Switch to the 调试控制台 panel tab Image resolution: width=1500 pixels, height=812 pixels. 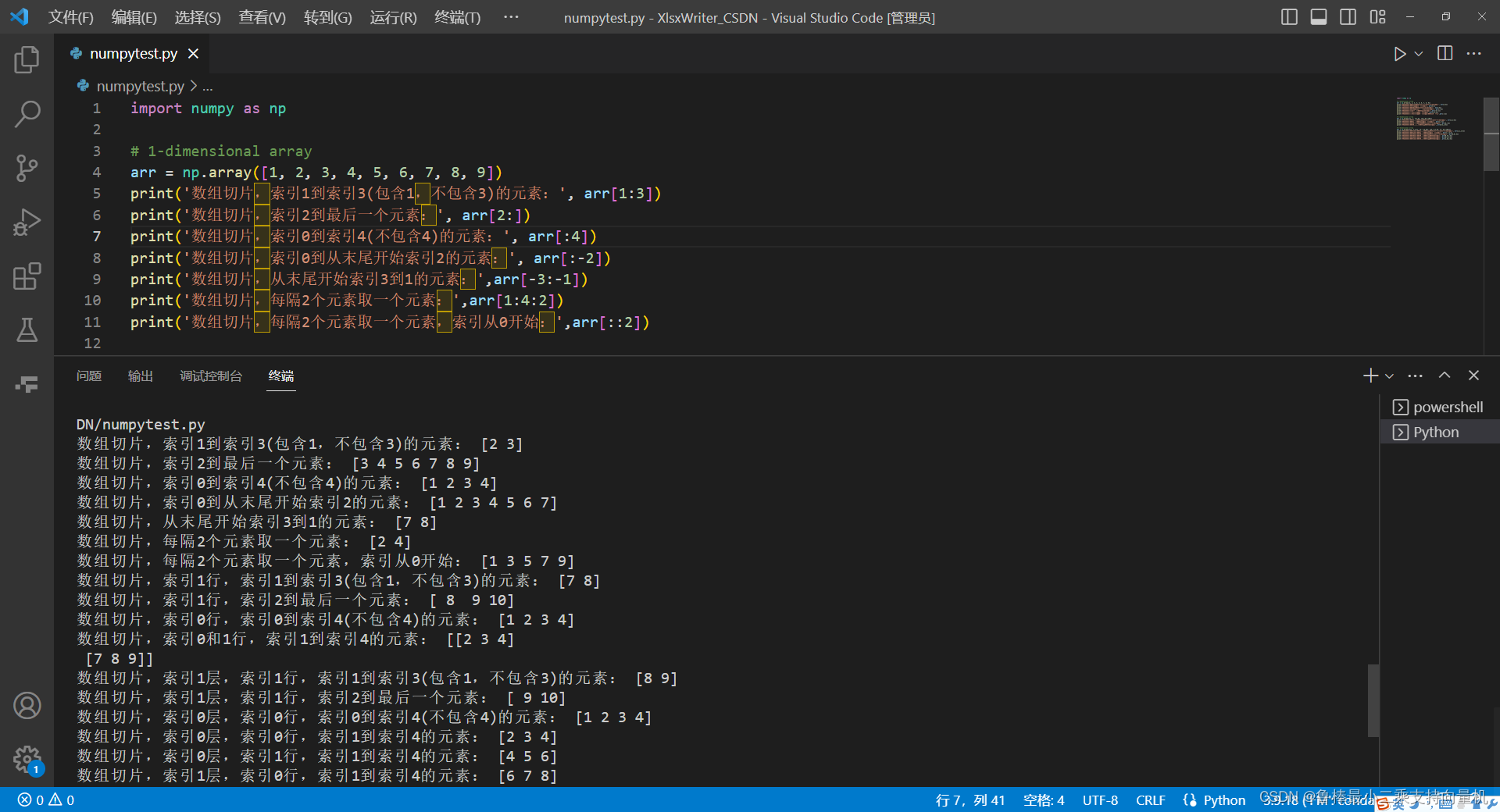click(211, 376)
